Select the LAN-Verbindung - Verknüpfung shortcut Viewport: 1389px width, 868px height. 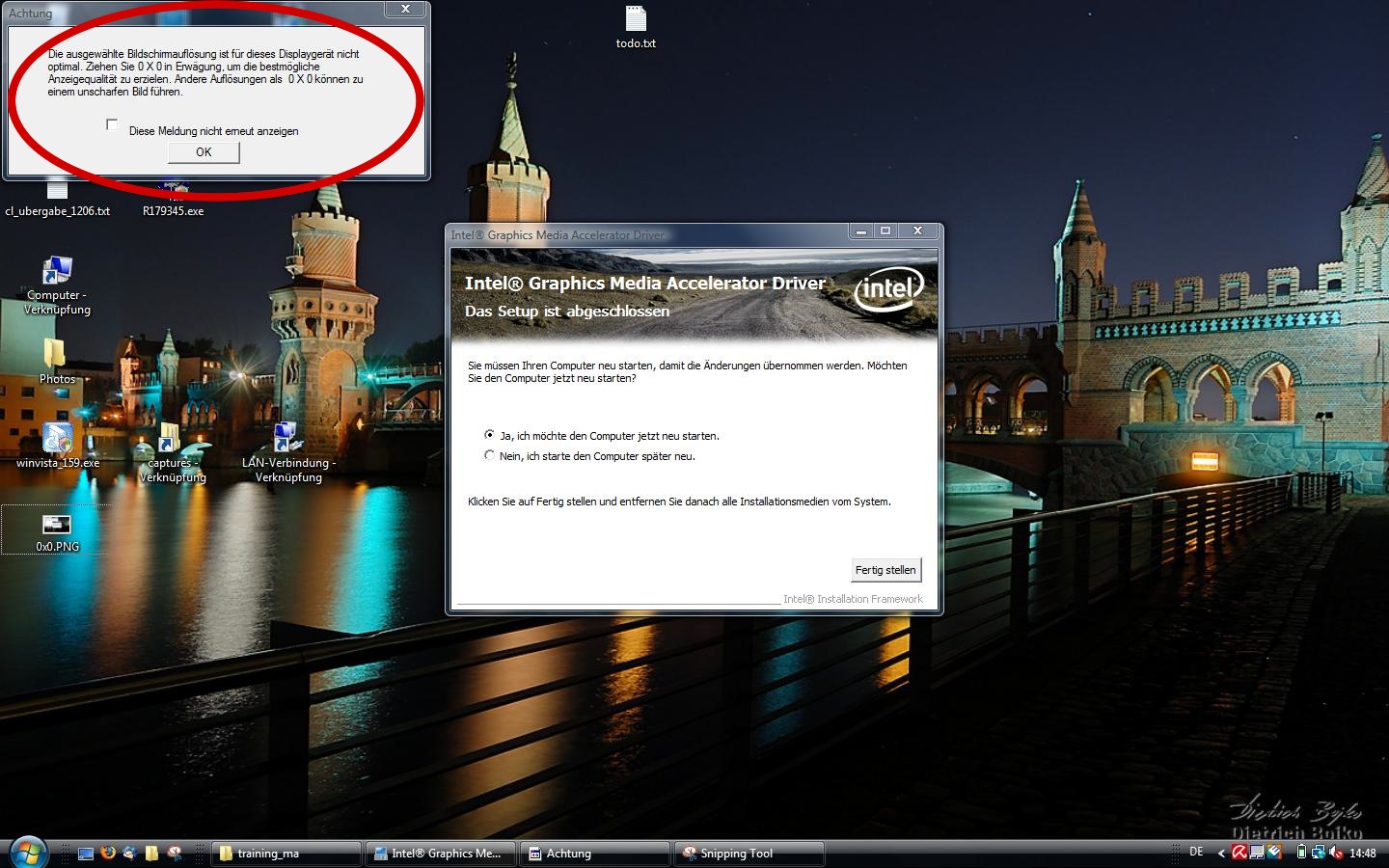(288, 453)
